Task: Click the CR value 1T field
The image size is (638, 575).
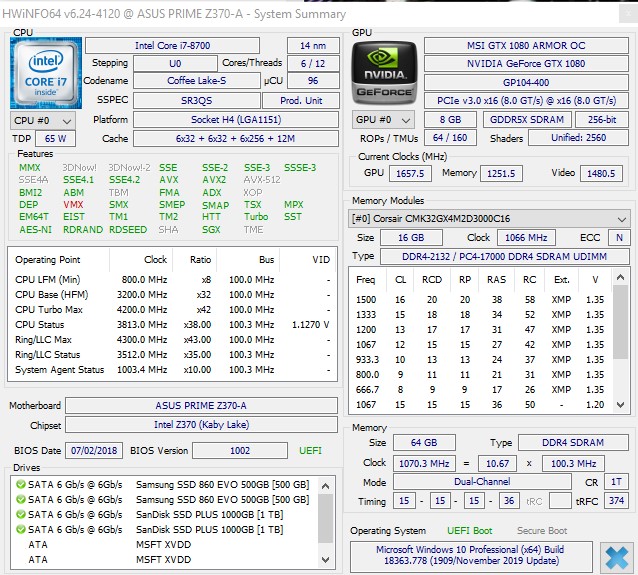Action: (616, 482)
